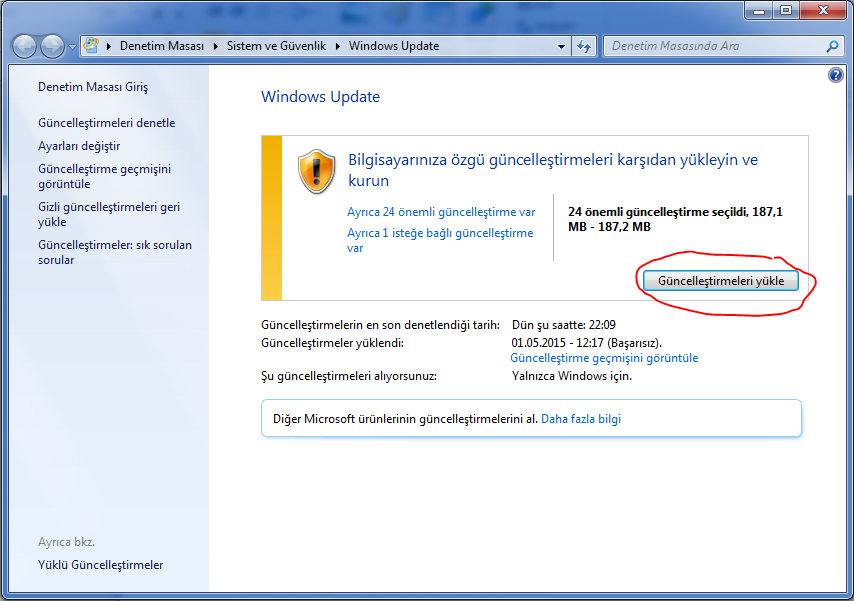854x601 pixels.
Task: Click the Control Panel icon in address bar
Action: point(91,46)
